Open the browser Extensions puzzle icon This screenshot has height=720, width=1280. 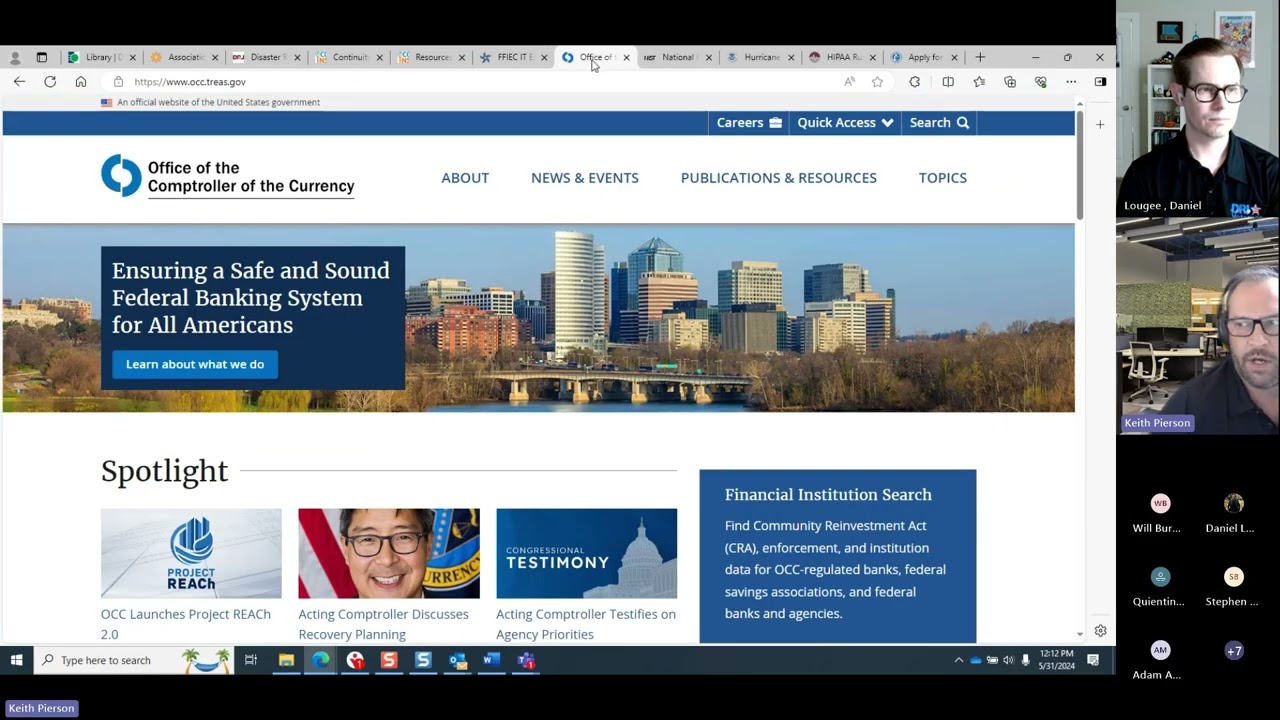point(914,82)
